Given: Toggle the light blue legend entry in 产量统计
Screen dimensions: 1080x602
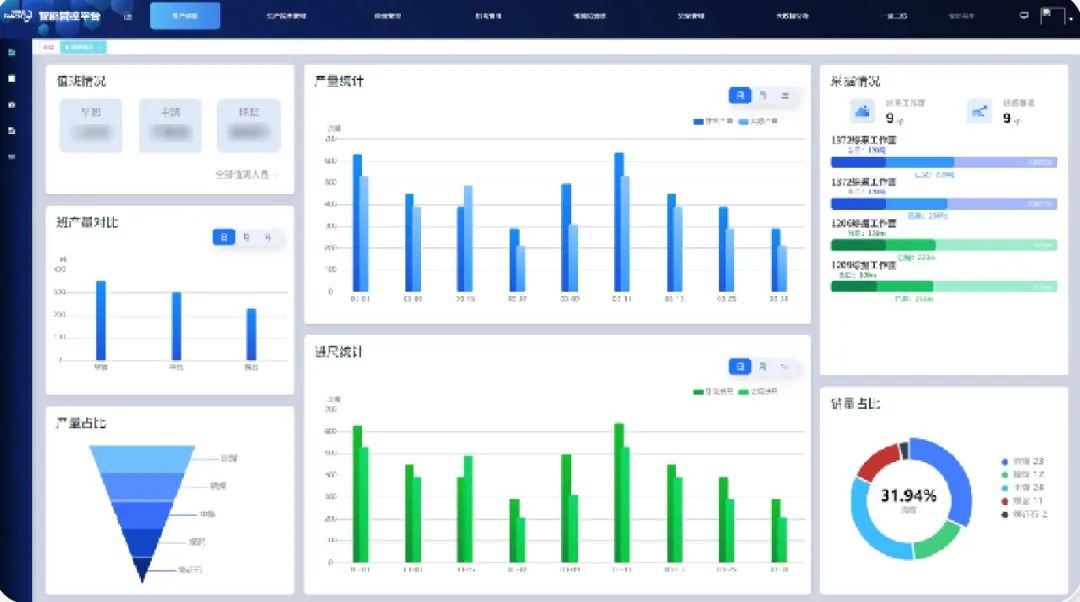Looking at the screenshot, I should coord(758,121).
